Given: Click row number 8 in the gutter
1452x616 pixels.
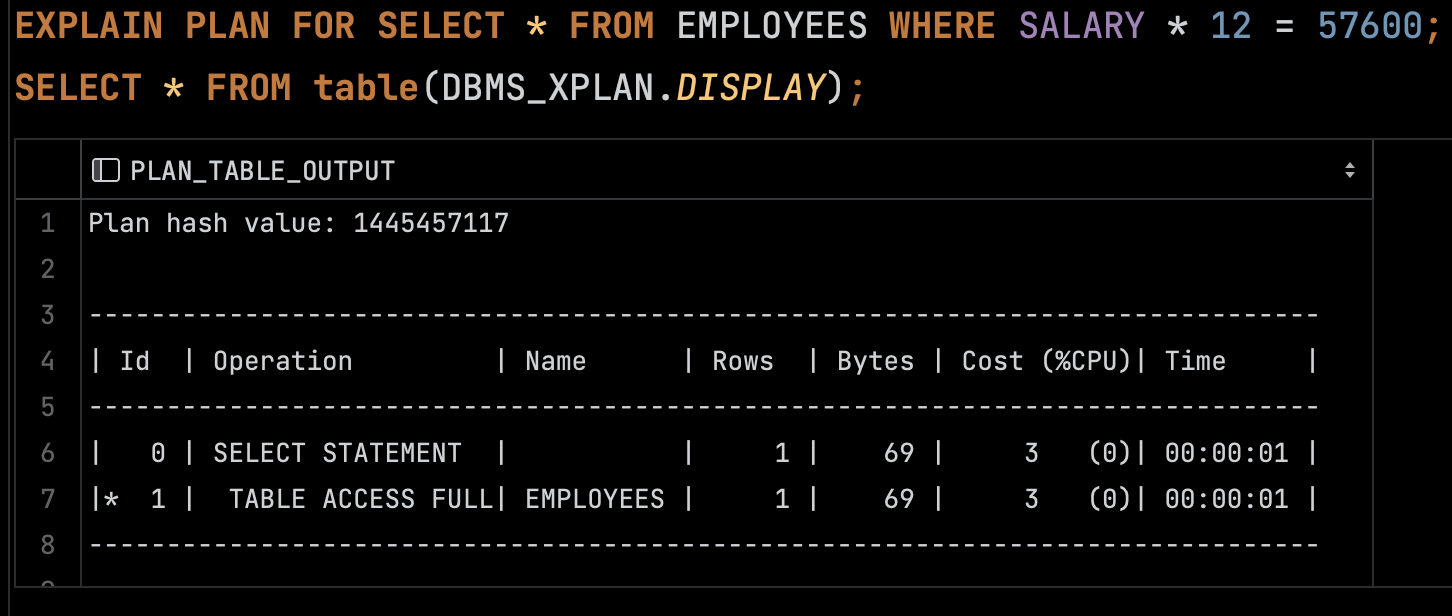Looking at the screenshot, I should [x=47, y=545].
